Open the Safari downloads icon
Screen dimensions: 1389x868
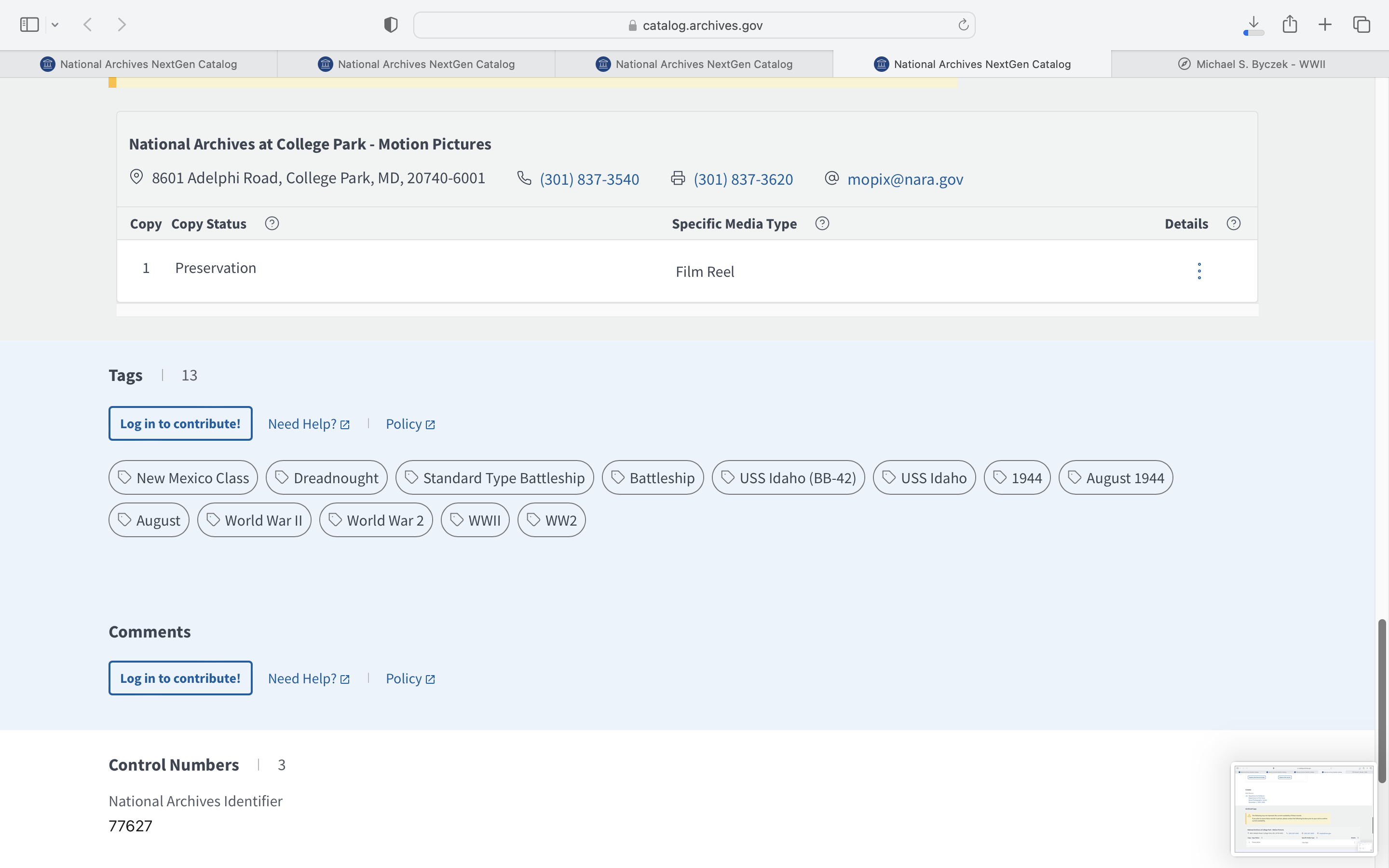1253,25
